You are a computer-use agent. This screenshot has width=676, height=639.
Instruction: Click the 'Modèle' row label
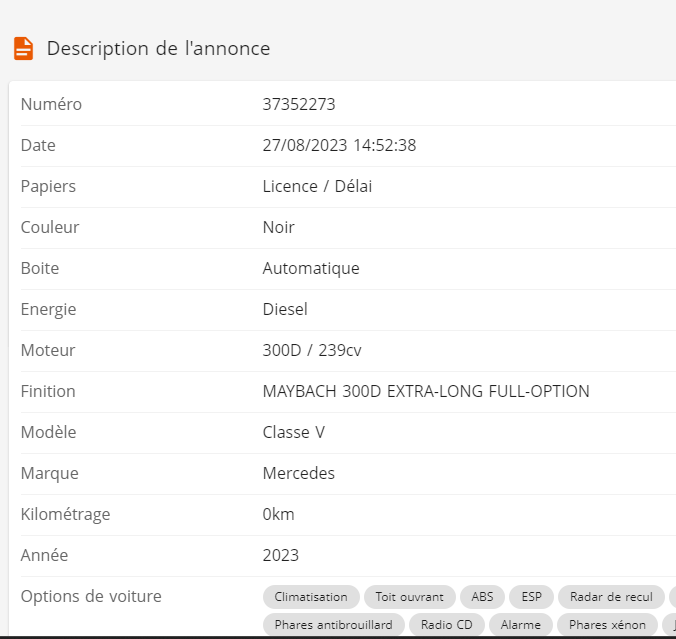coord(48,432)
